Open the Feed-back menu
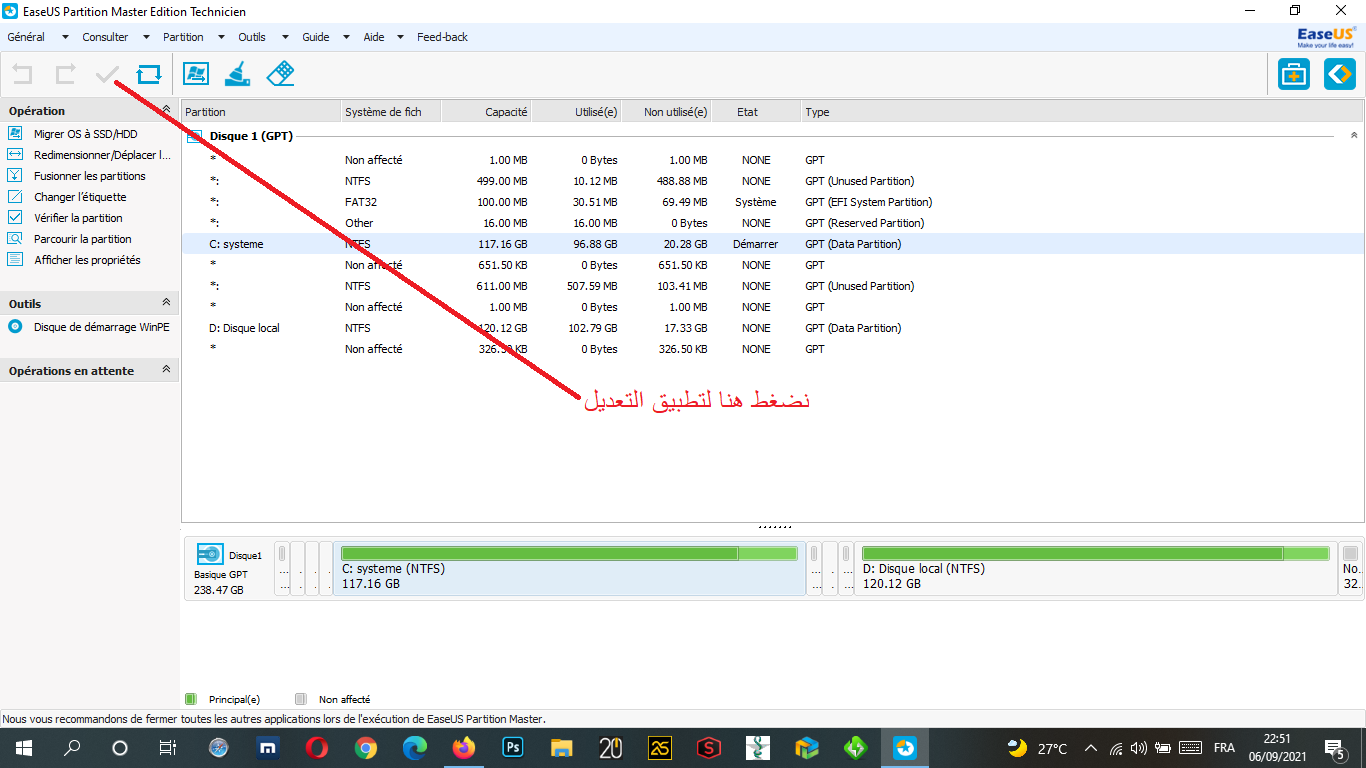Image resolution: width=1366 pixels, height=768 pixels. (442, 37)
